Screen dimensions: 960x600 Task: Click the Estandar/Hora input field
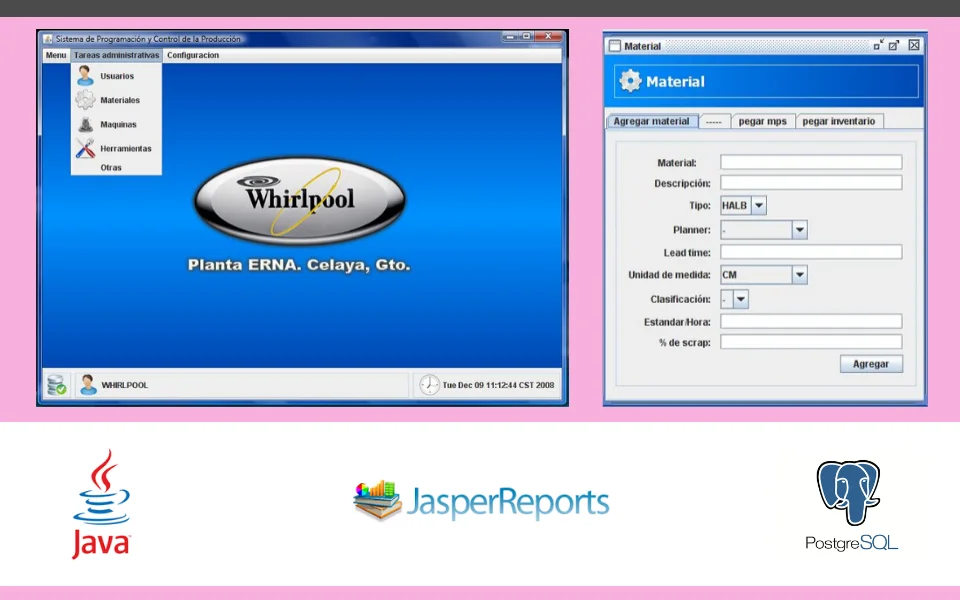(x=811, y=321)
